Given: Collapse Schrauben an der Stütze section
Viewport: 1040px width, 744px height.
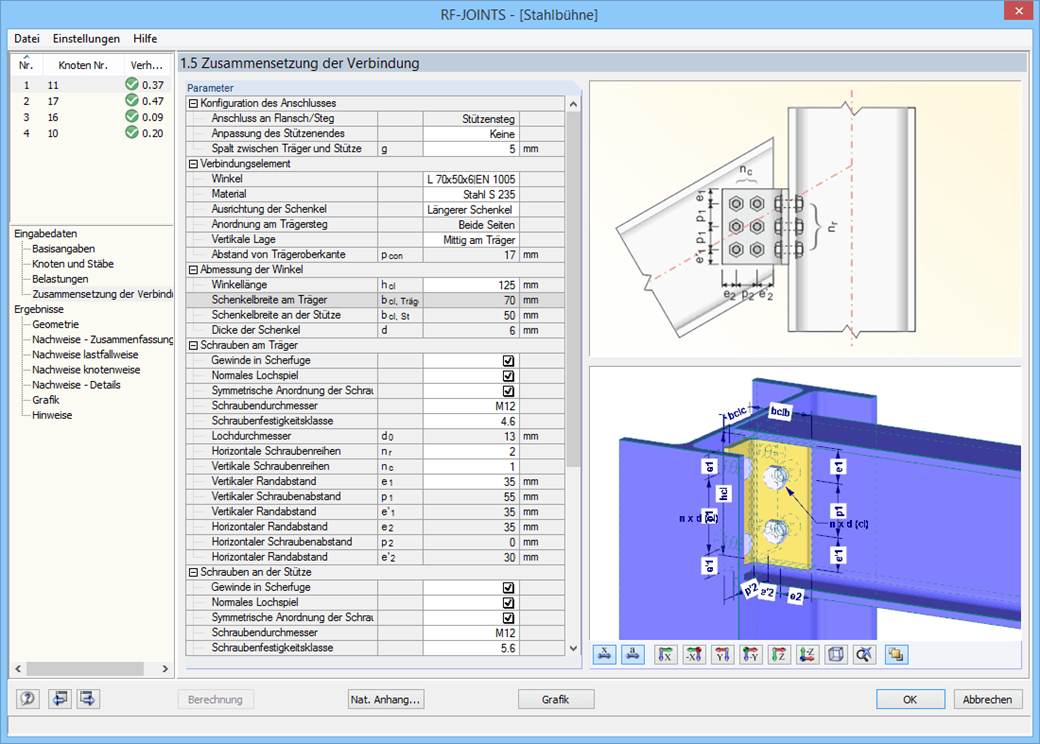Looking at the screenshot, I should click(x=194, y=572).
